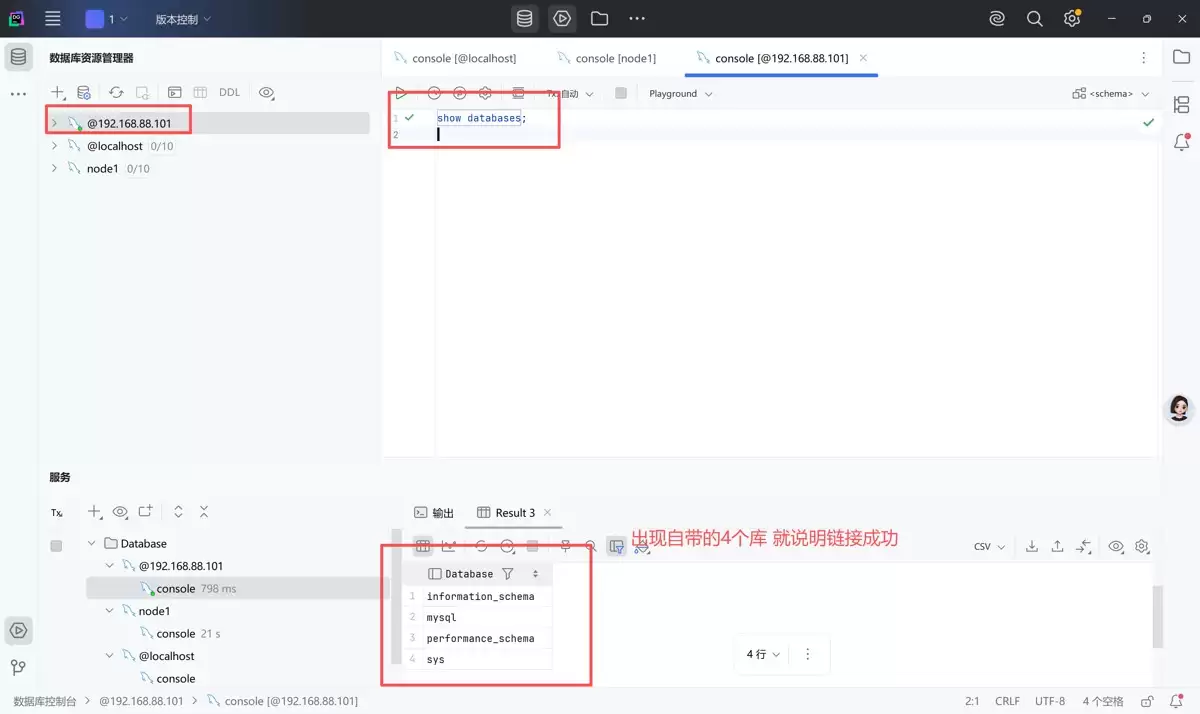Screen dimensions: 1200x714
Task: Open the project selector dropdown labeled 1
Action: (x=107, y=19)
